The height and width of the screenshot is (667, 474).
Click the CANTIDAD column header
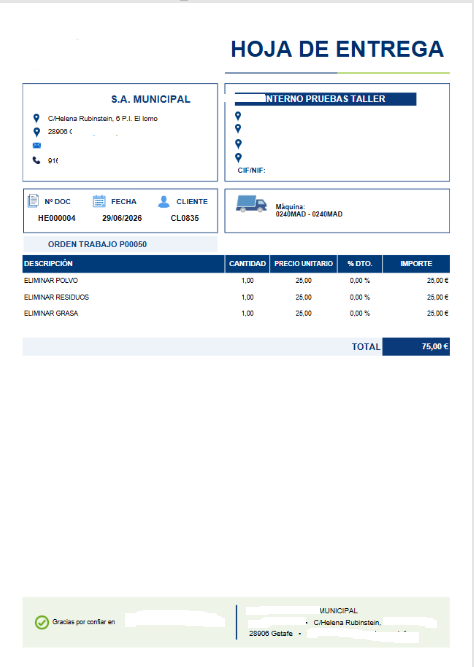click(247, 264)
